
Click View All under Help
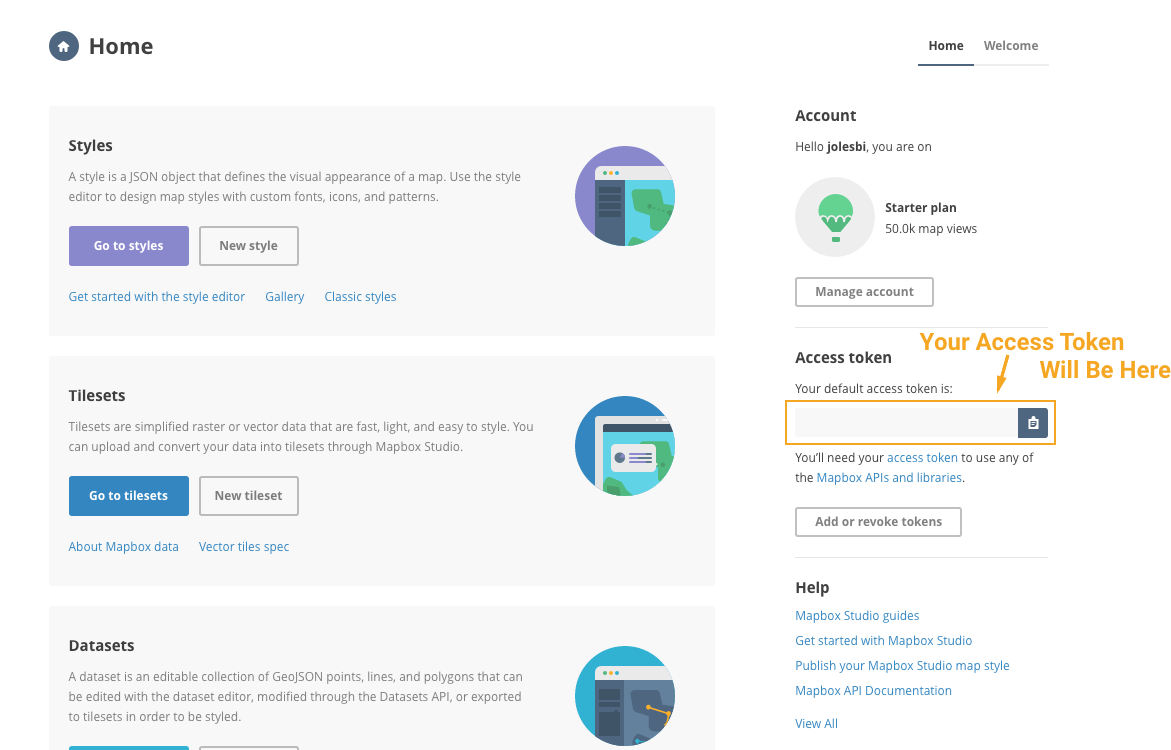tap(816, 723)
